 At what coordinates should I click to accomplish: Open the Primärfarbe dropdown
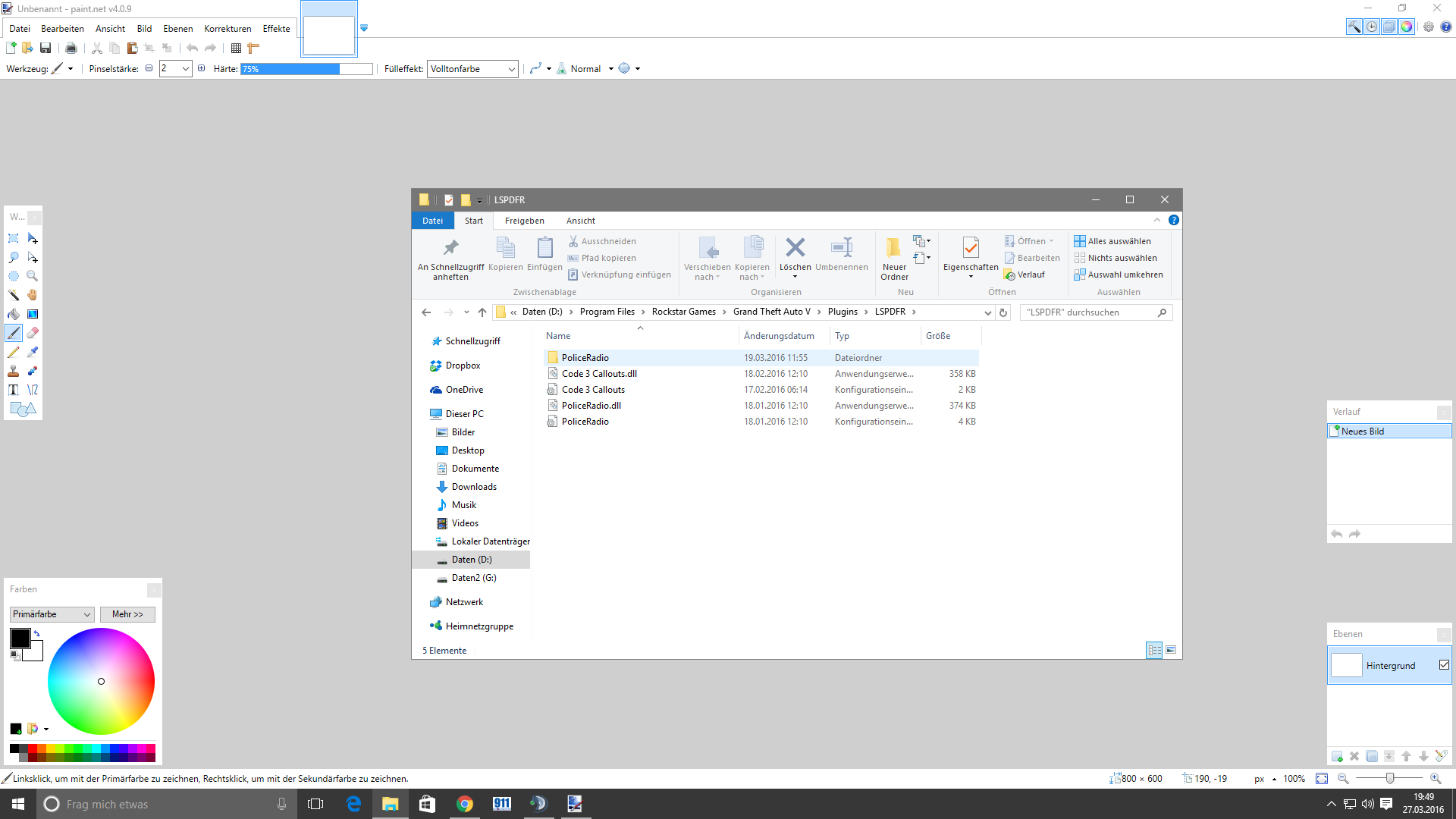coord(52,614)
